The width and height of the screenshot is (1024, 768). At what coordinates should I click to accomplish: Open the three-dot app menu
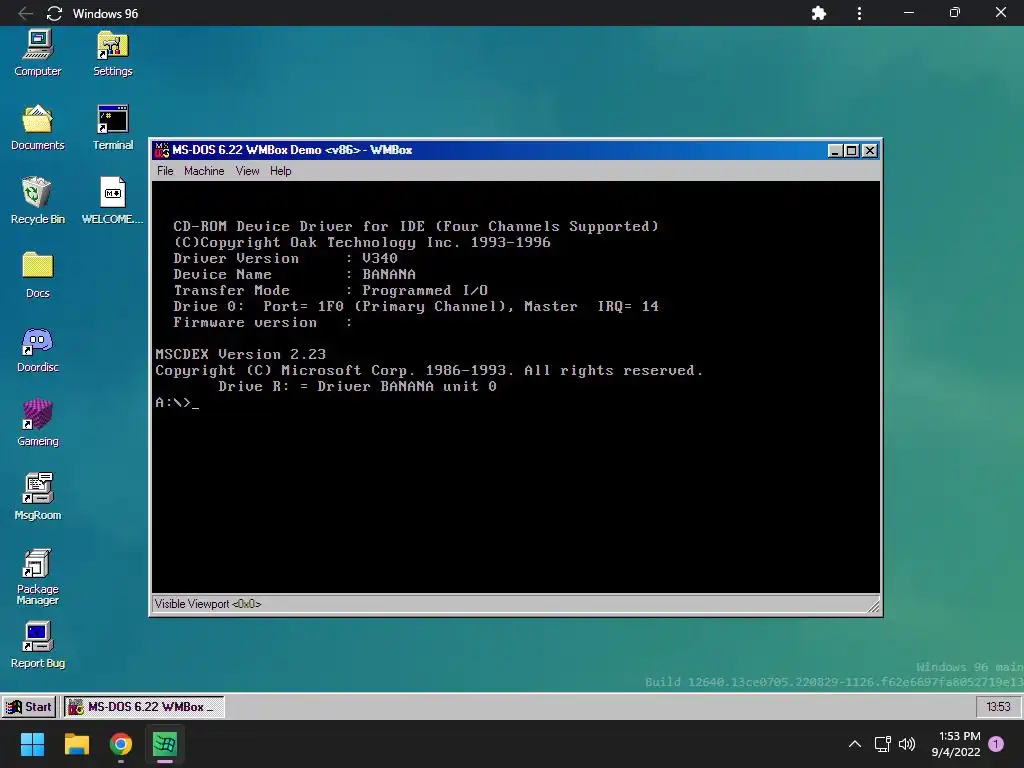tap(859, 13)
